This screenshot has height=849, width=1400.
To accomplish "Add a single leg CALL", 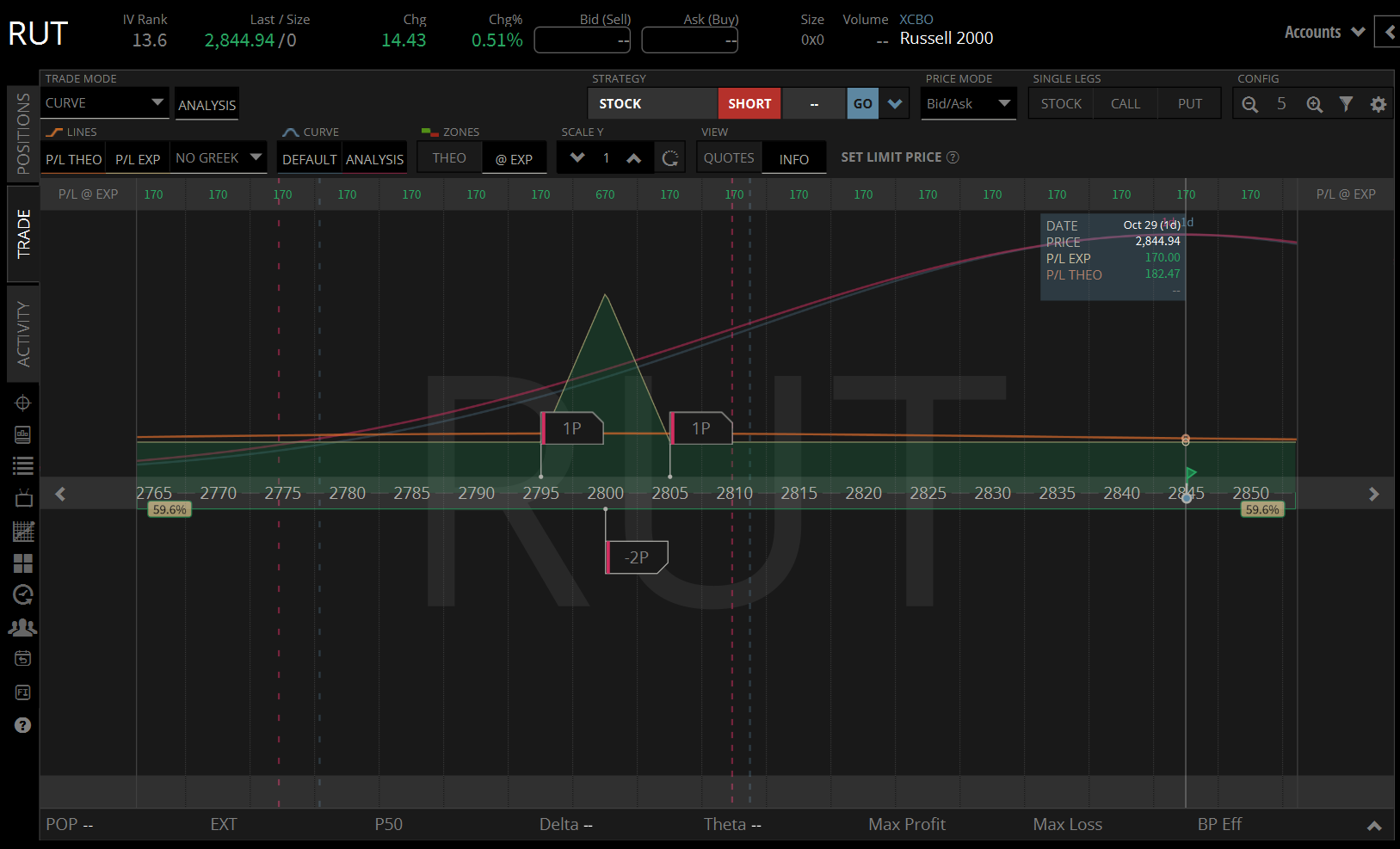I will click(x=1126, y=104).
